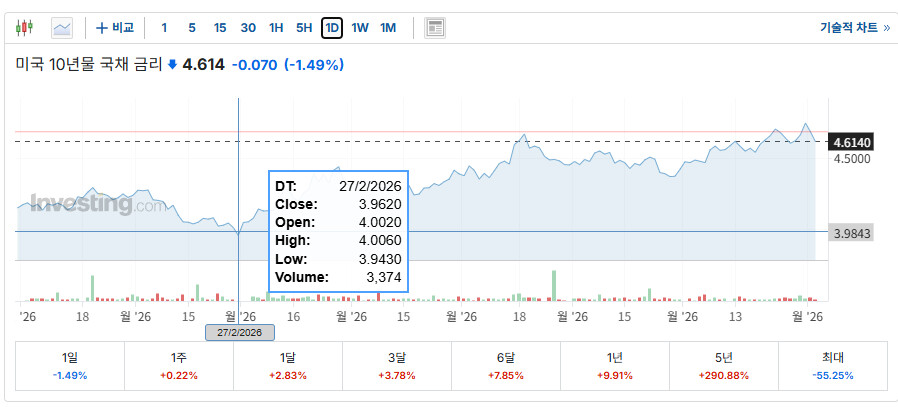This screenshot has width=898, height=407.
Task: Click the blue down arrow beside price
Action: coord(172,65)
